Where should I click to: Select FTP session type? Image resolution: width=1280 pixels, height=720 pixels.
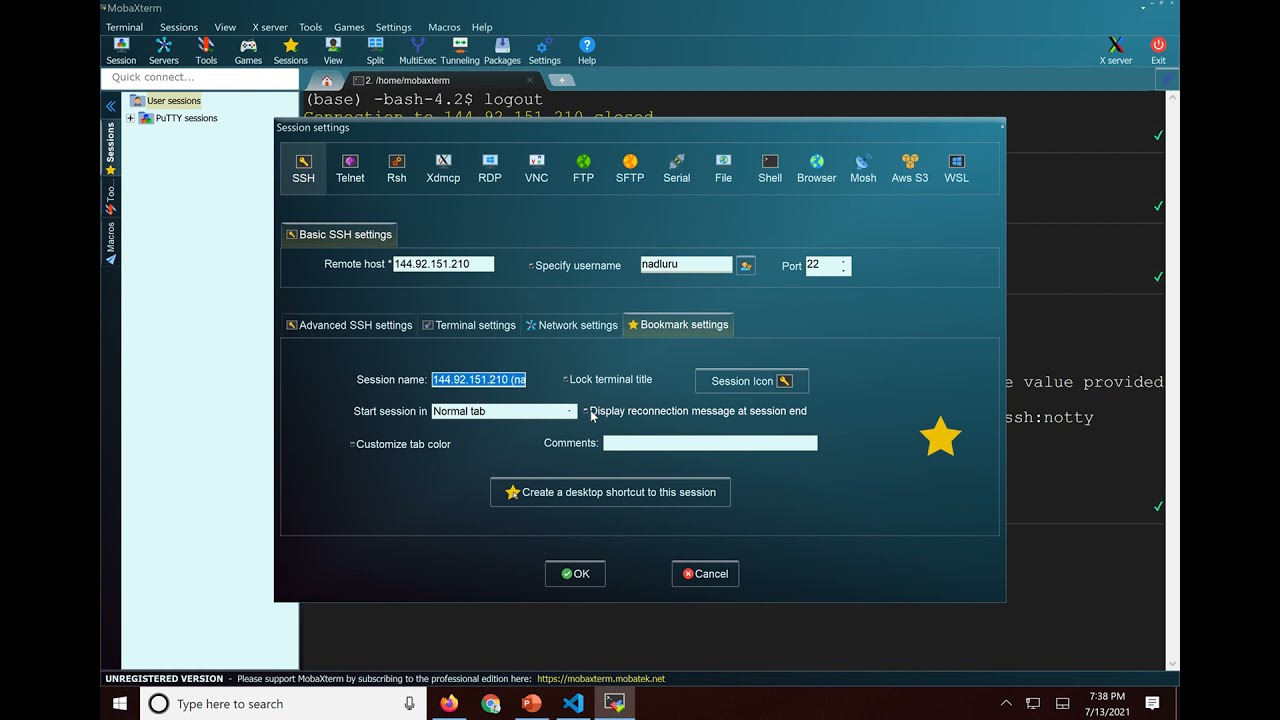(x=583, y=168)
